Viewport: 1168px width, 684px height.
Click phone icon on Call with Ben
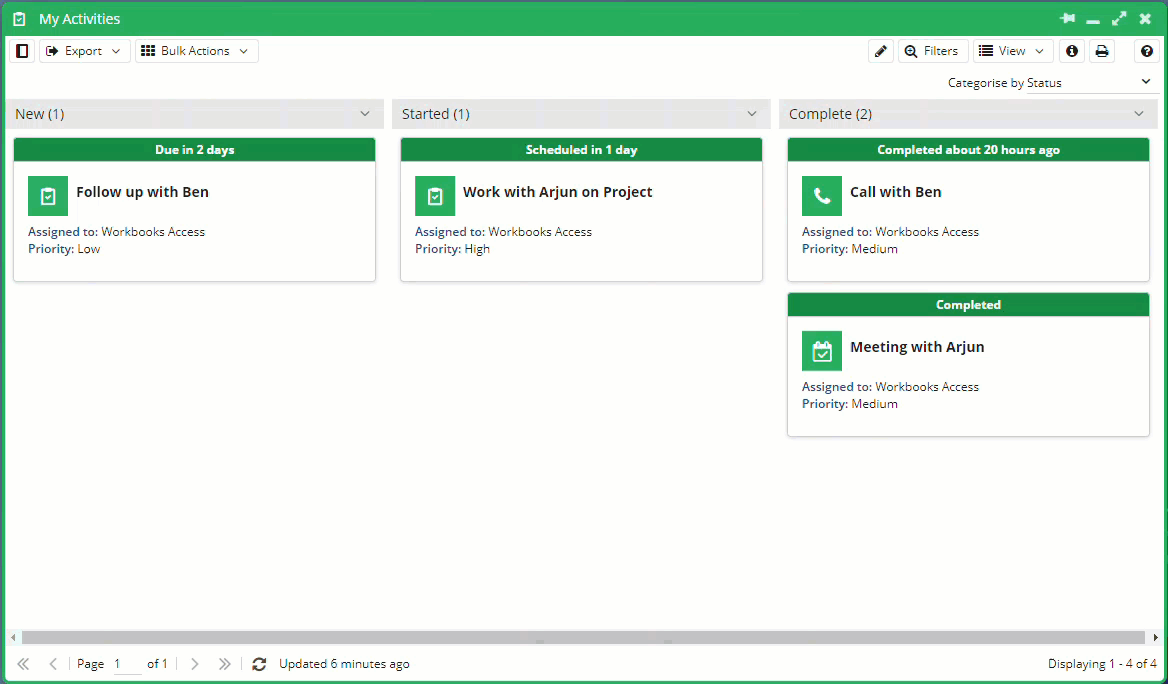coord(822,196)
